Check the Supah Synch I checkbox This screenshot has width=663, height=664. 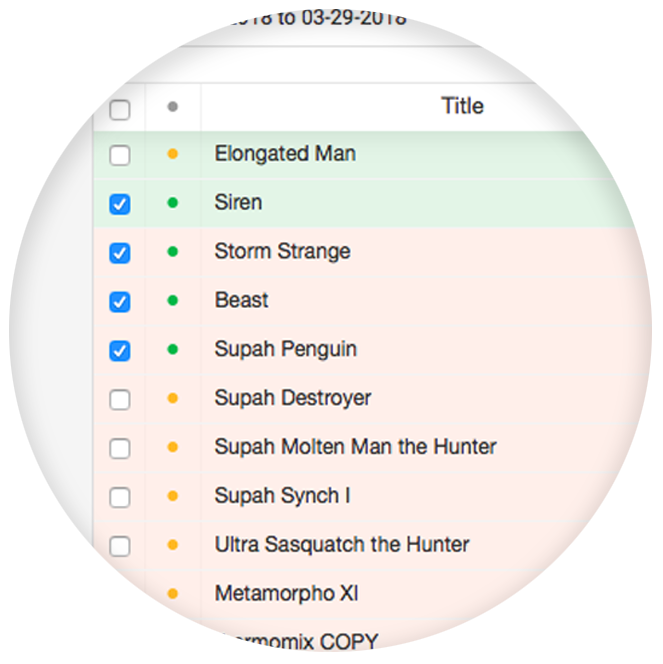coord(120,497)
